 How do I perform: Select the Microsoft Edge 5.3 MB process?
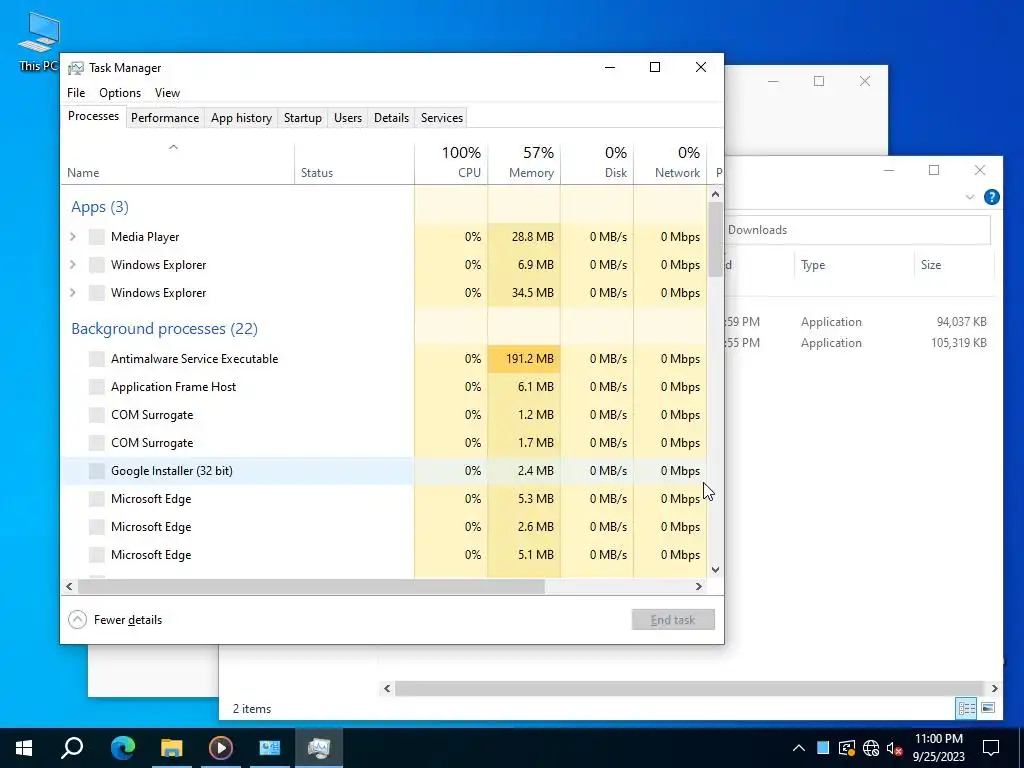[x=384, y=499]
